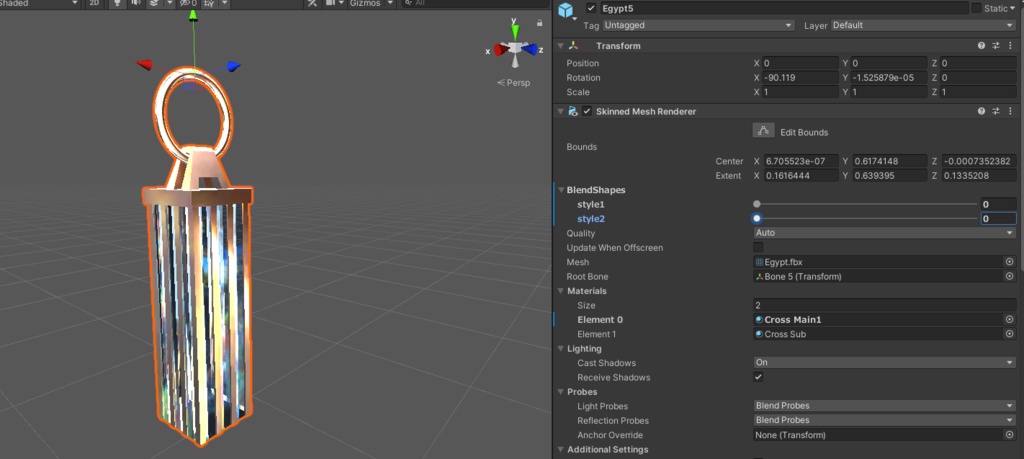Collapse the Additional Settings section
Screen dimensions: 1024x459
561,449
